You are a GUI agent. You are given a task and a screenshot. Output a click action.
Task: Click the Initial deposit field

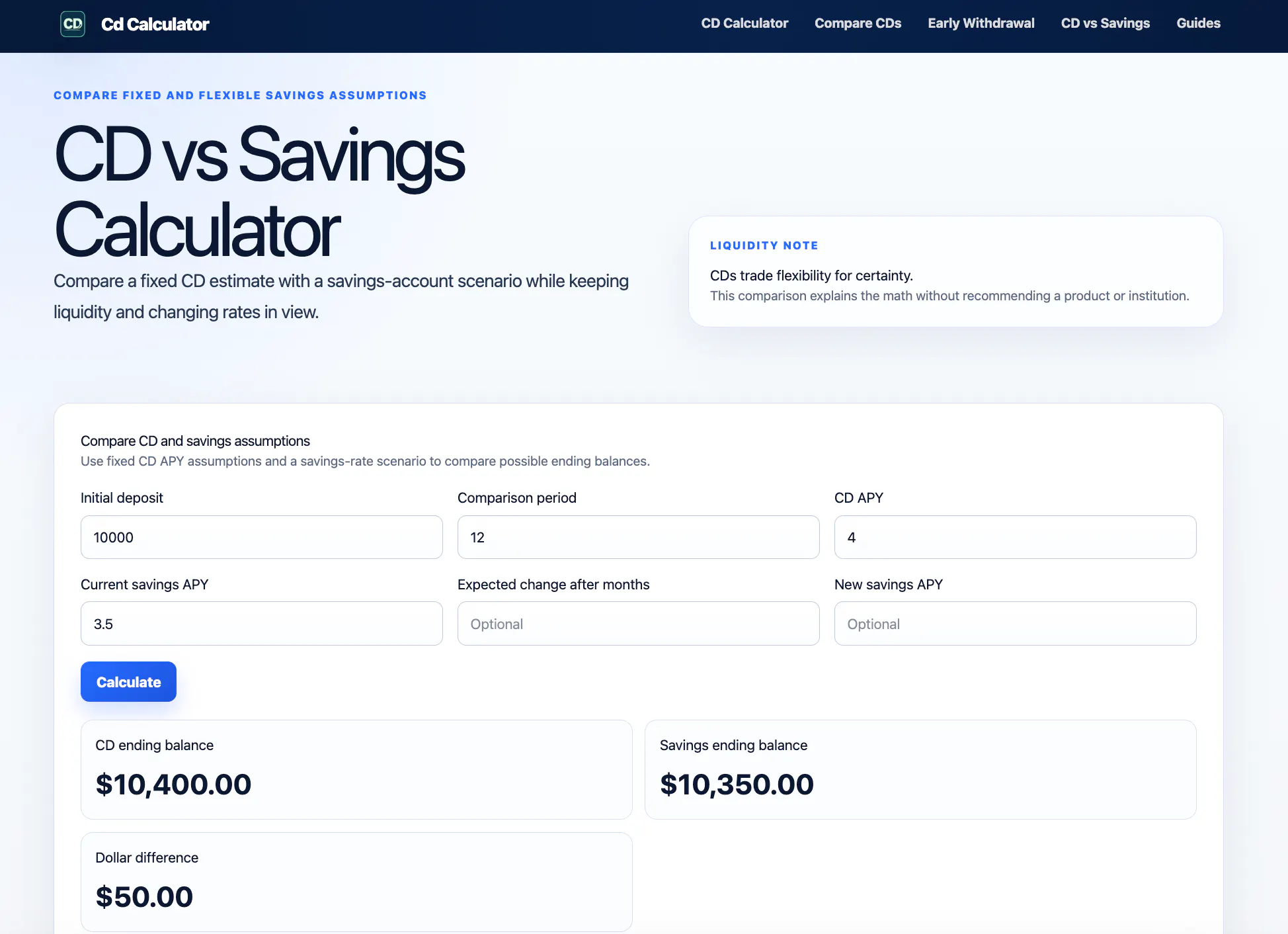[262, 537]
